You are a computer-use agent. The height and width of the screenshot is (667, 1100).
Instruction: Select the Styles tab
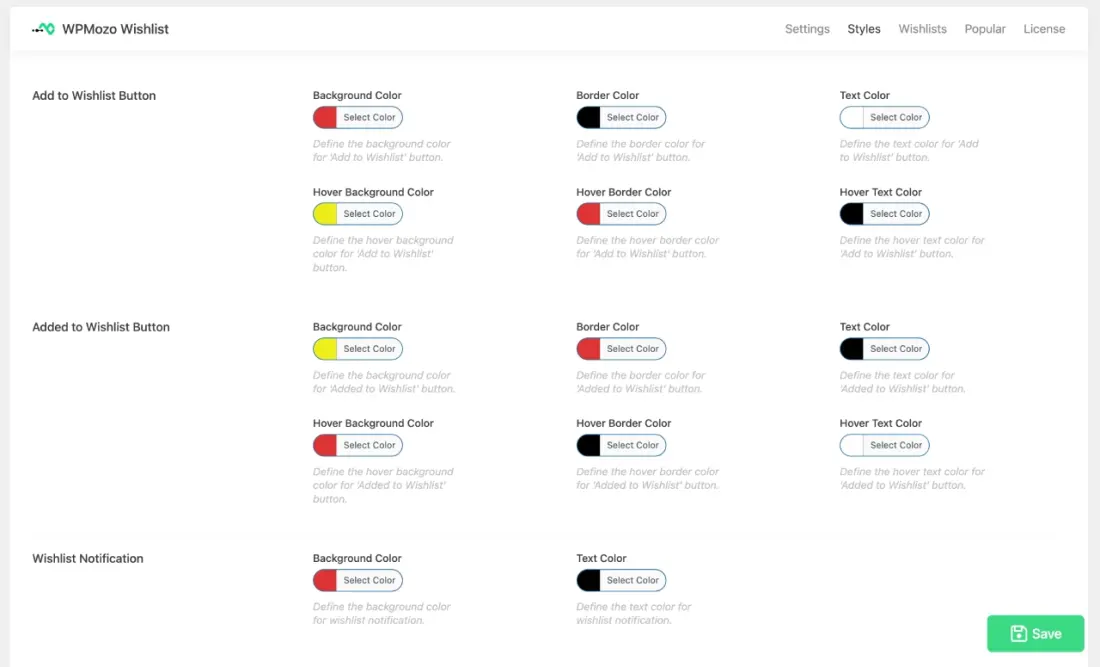click(x=864, y=29)
